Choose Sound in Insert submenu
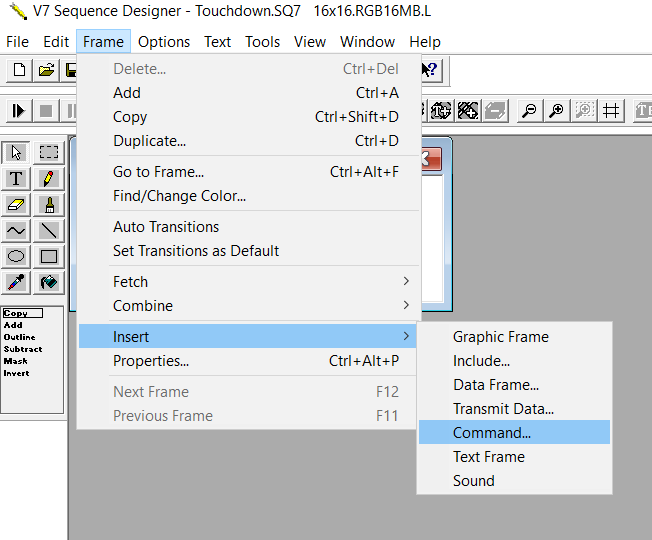Screen dimensions: 652x540 [x=514, y=481]
